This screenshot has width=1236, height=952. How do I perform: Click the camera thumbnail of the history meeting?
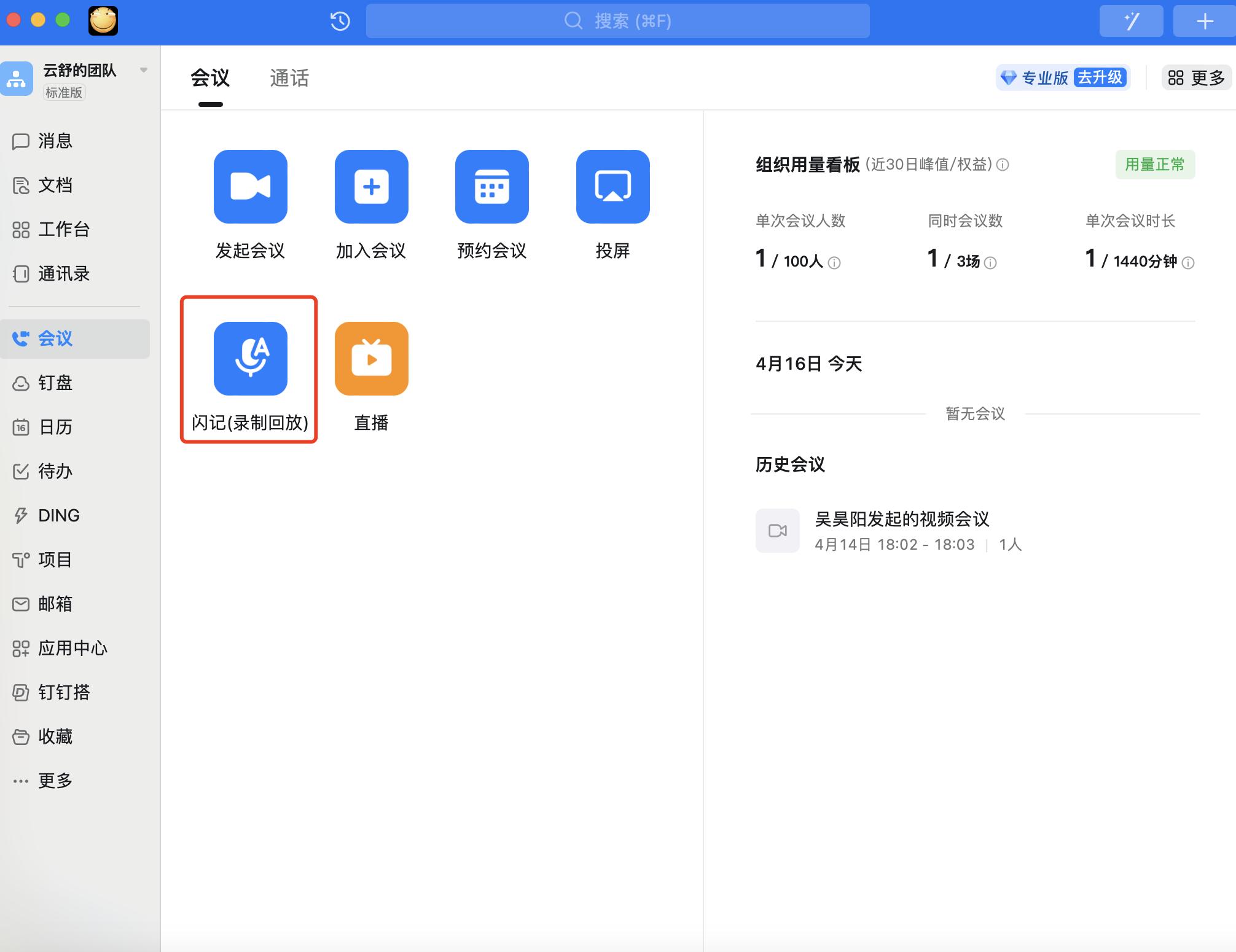coord(778,531)
